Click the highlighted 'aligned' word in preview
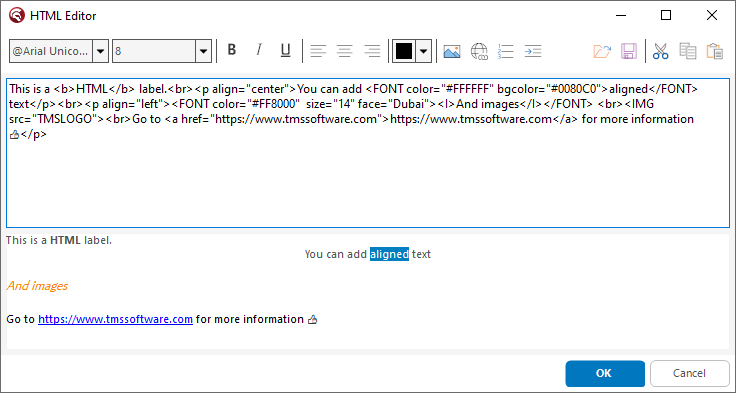The width and height of the screenshot is (736, 393). click(x=389, y=254)
